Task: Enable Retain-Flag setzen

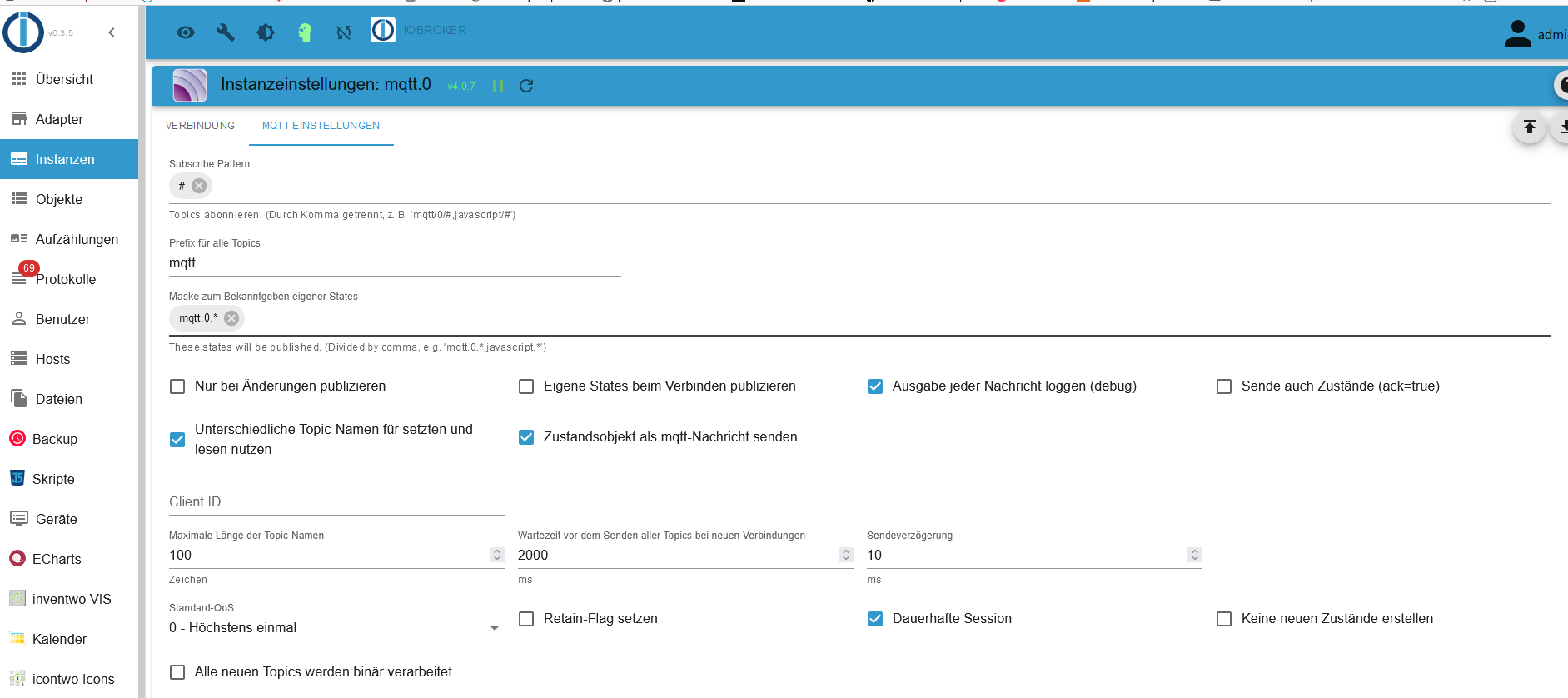Action: (526, 619)
